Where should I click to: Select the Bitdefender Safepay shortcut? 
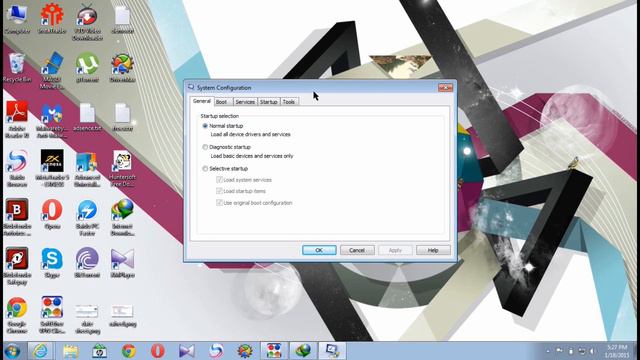(x=17, y=266)
